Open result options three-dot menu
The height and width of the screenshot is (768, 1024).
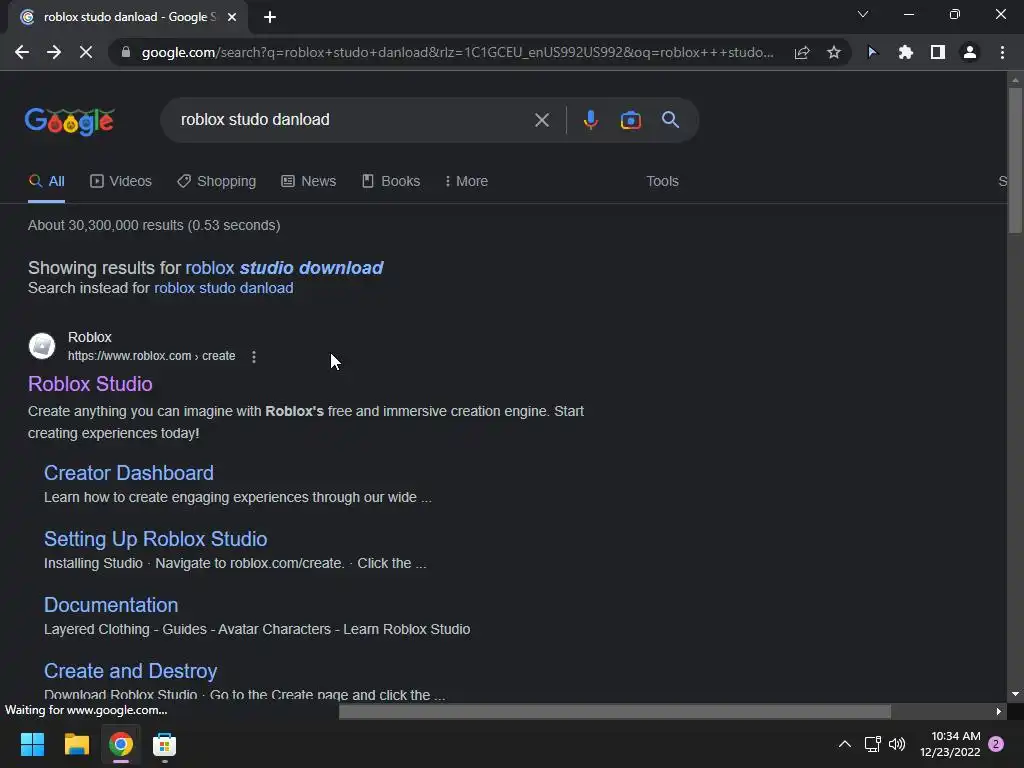coord(254,357)
